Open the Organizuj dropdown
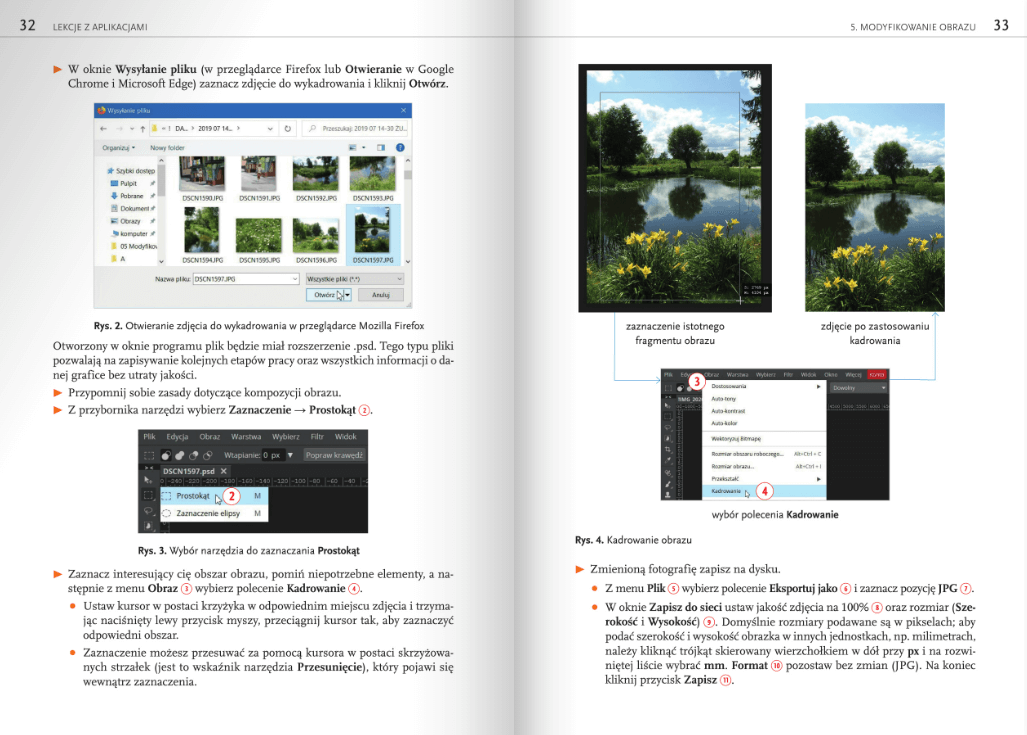Screen dimensions: 1027x735 [x=119, y=148]
